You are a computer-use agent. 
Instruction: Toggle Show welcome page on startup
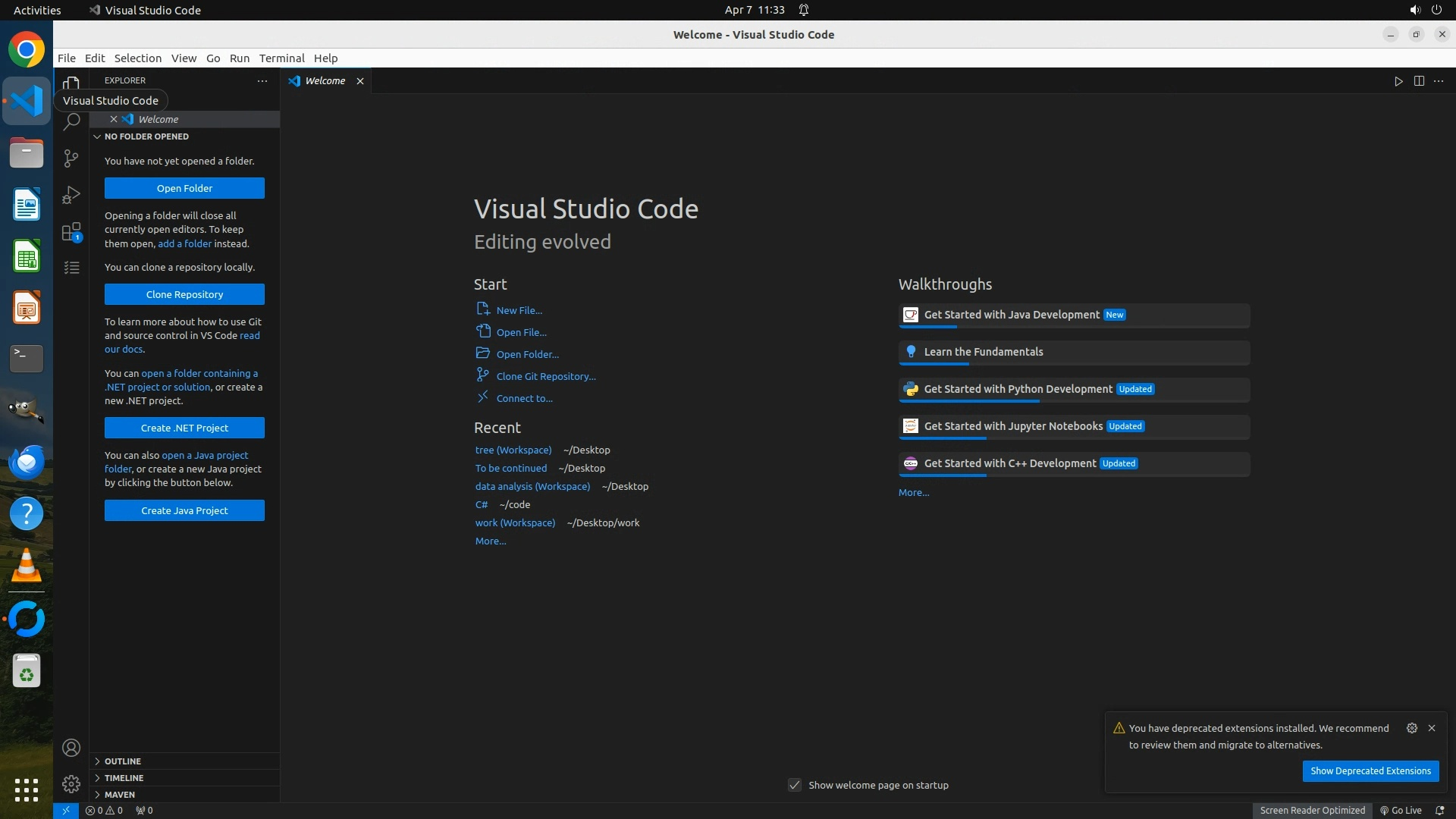[795, 786]
